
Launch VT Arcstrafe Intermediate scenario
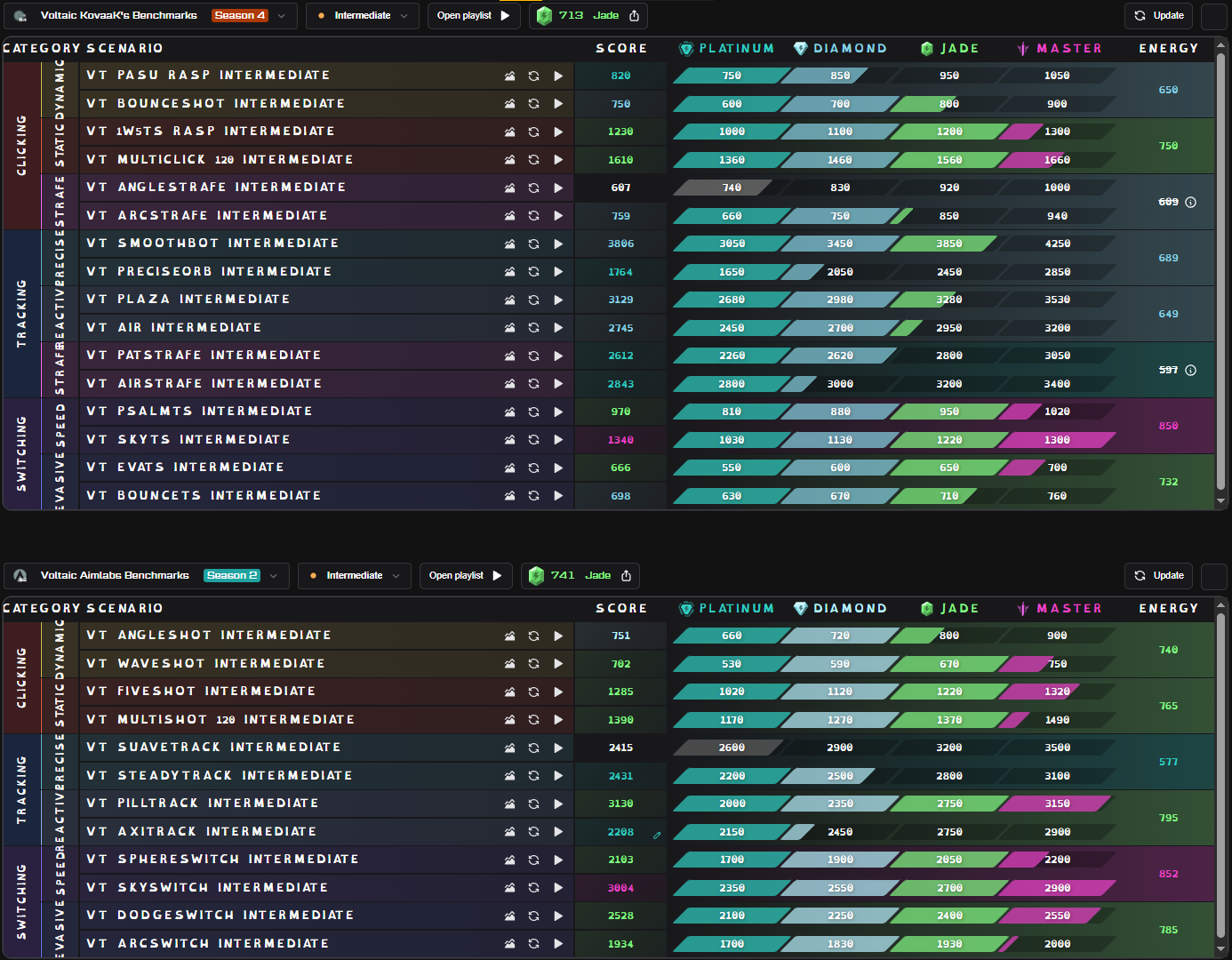tap(558, 216)
